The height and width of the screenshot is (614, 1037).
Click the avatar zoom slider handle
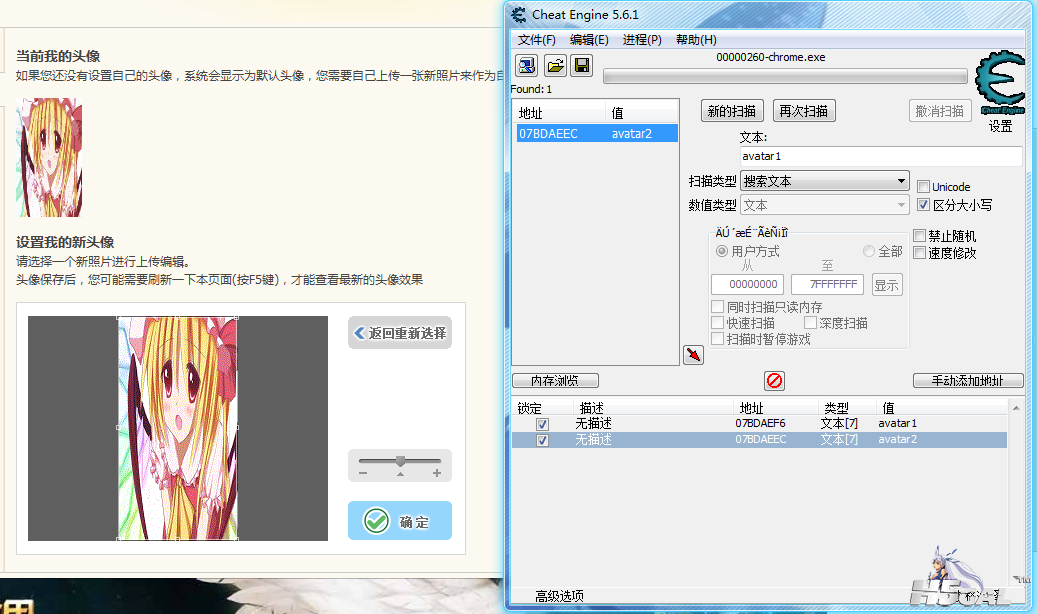point(400,460)
